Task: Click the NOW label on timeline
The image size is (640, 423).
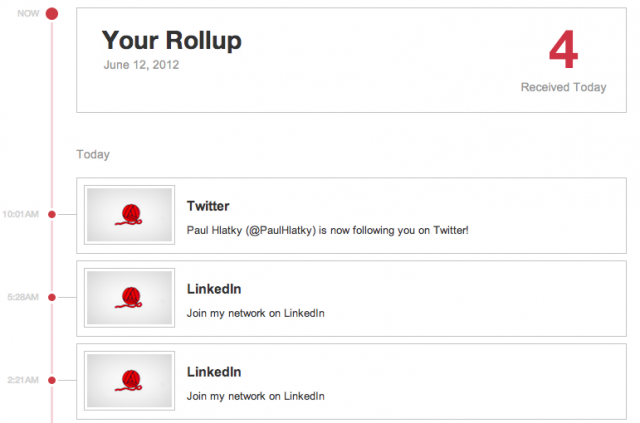Action: 28,13
